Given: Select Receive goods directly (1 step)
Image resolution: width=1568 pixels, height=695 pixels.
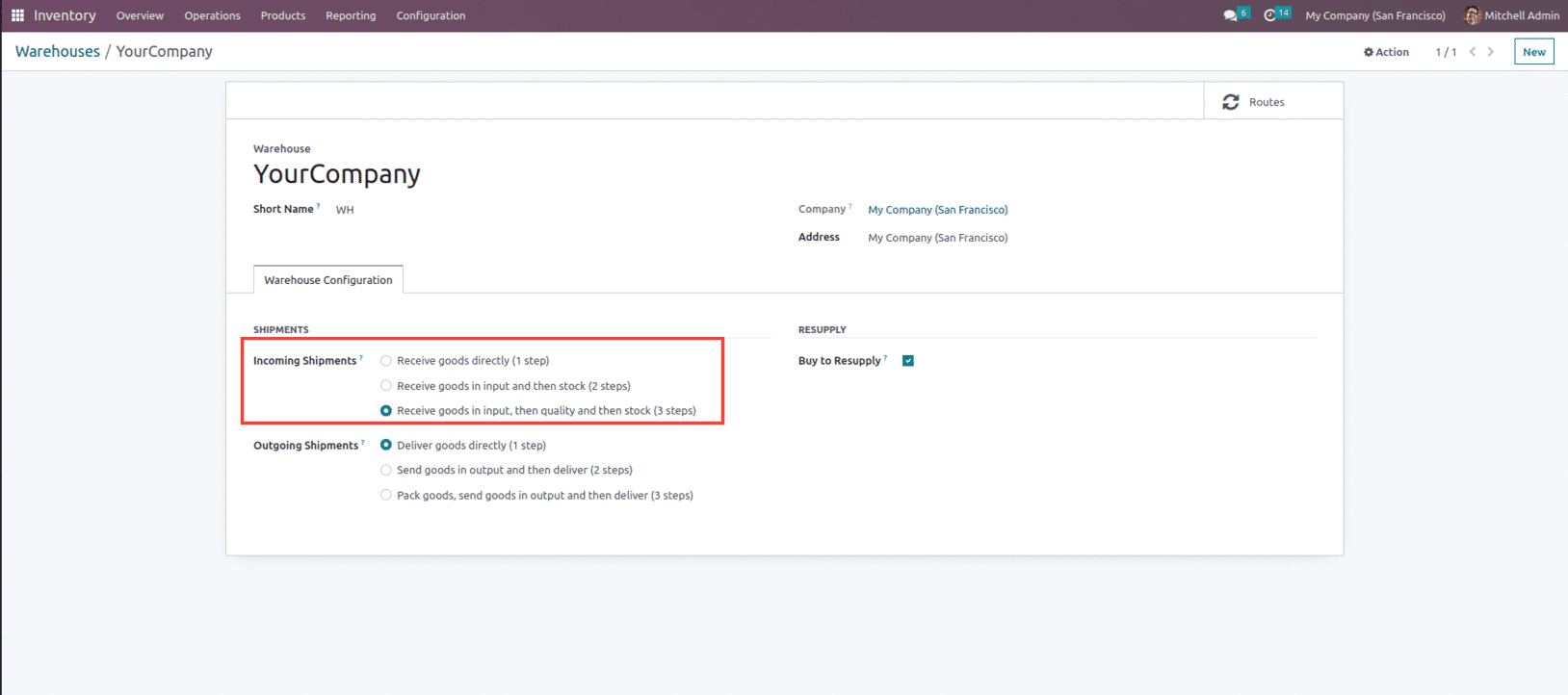Looking at the screenshot, I should coord(386,361).
